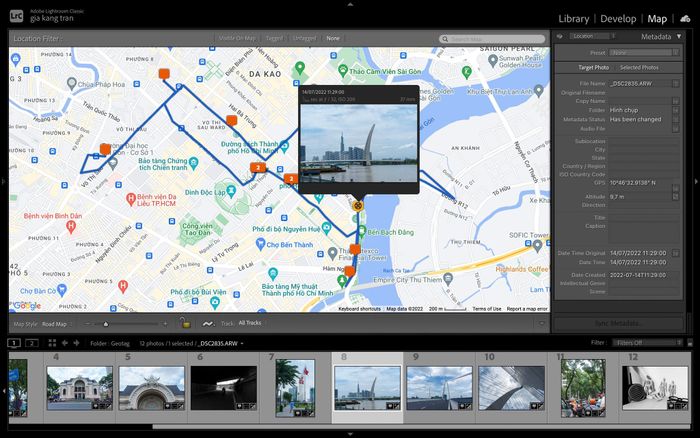700x438 pixels.
Task: Click the filmstrip horizontal scrollbar
Action: [421, 427]
